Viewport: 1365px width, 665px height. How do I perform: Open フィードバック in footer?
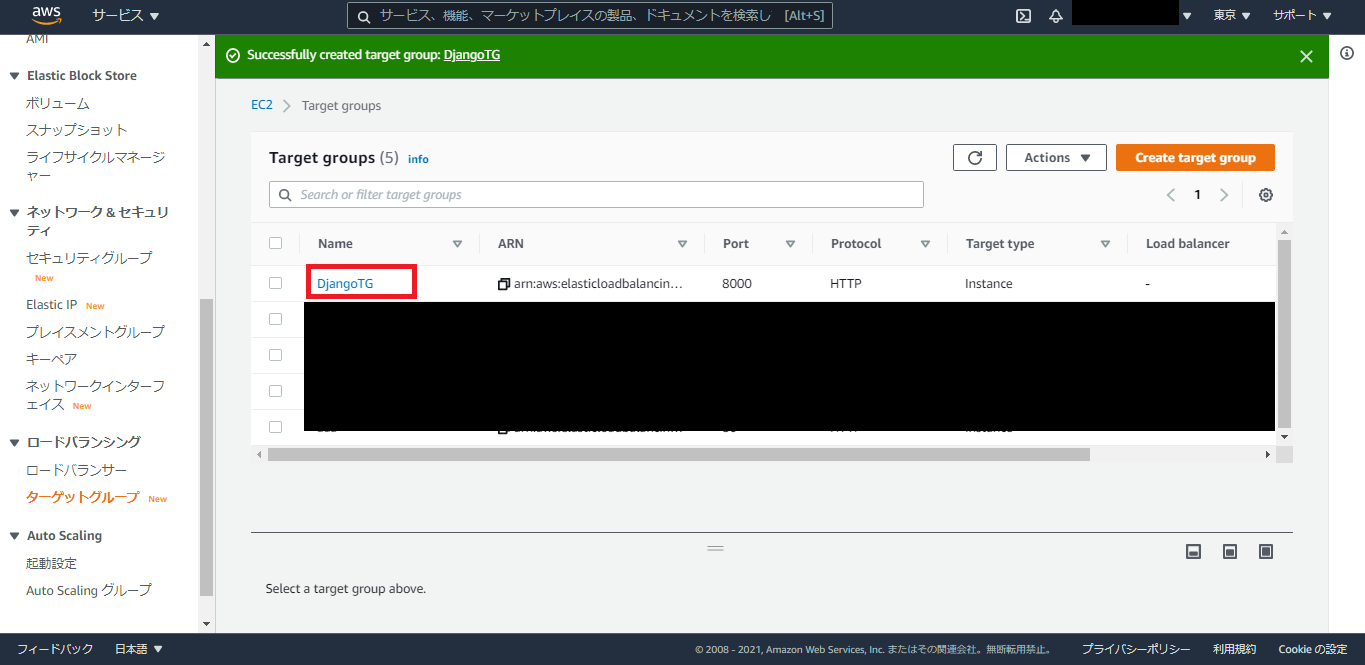tap(55, 649)
